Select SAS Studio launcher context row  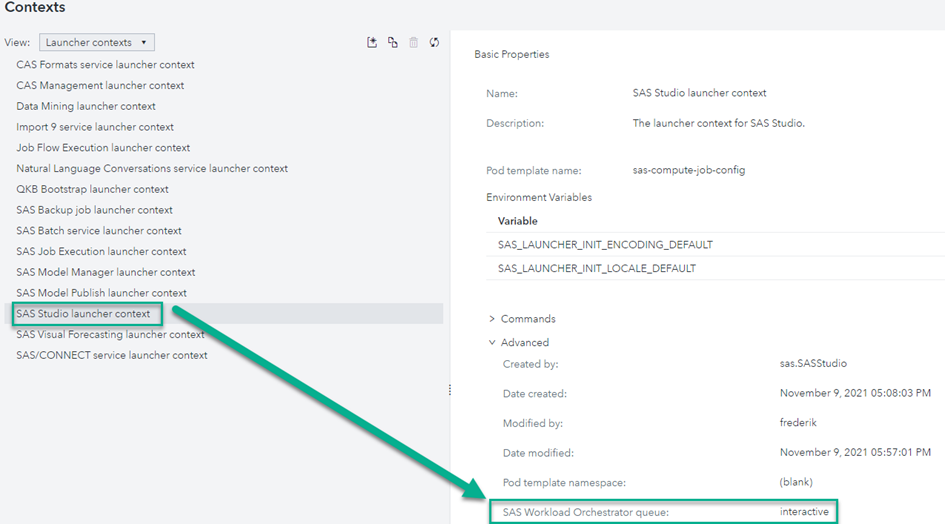[224, 314]
